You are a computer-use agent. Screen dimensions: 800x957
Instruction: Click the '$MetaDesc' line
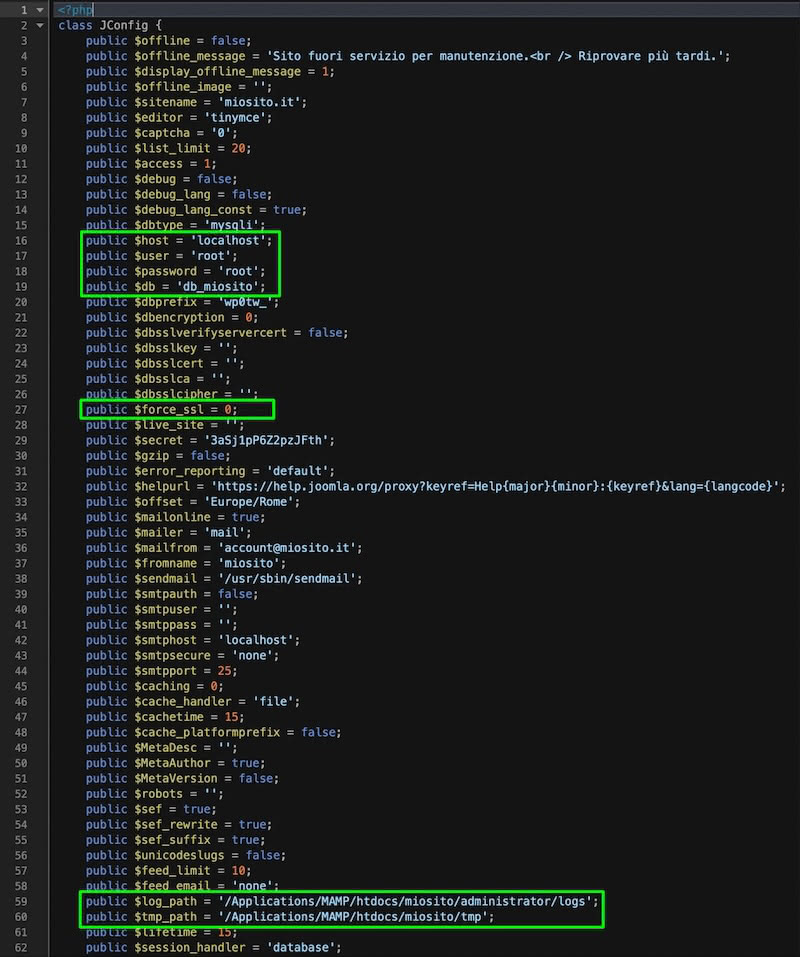[162, 748]
